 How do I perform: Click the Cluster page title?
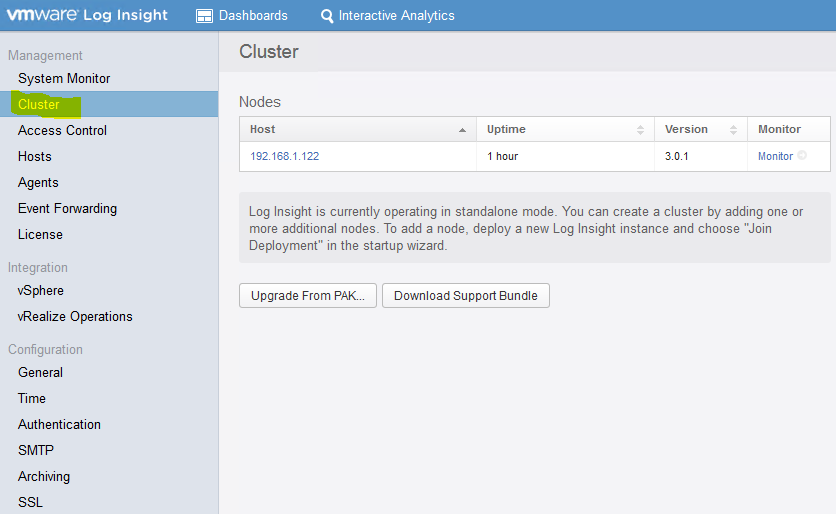tap(269, 52)
